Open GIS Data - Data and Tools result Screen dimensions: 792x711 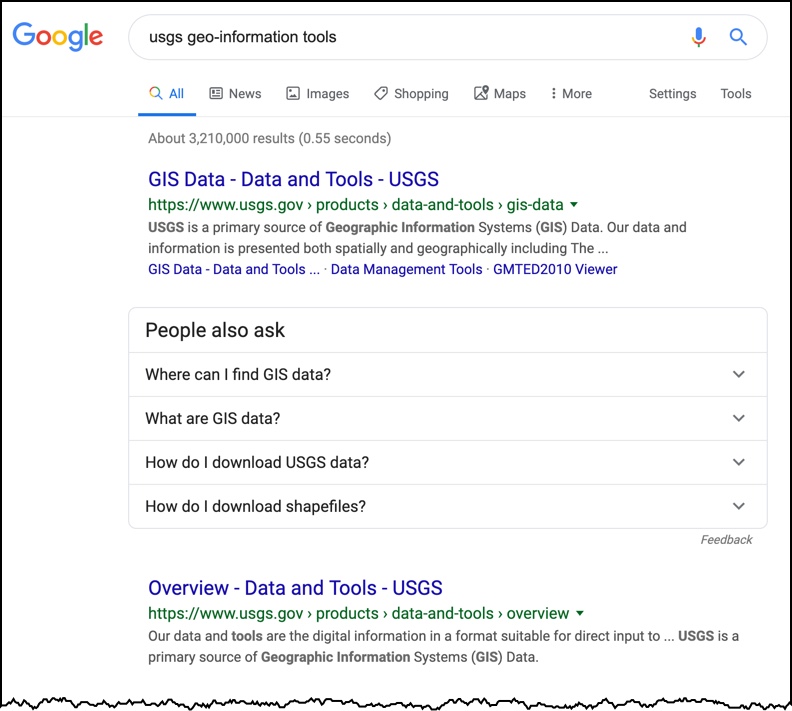click(x=293, y=179)
